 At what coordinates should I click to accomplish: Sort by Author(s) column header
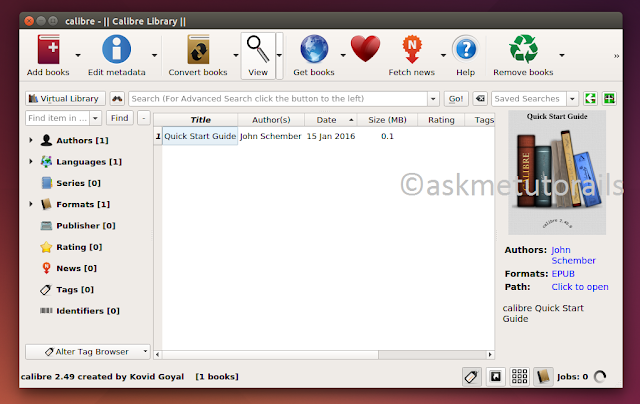[x=271, y=120]
